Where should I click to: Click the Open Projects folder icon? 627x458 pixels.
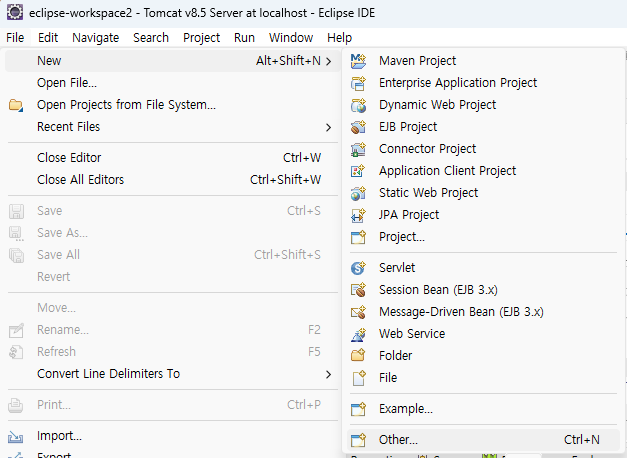pyautogui.click(x=16, y=105)
